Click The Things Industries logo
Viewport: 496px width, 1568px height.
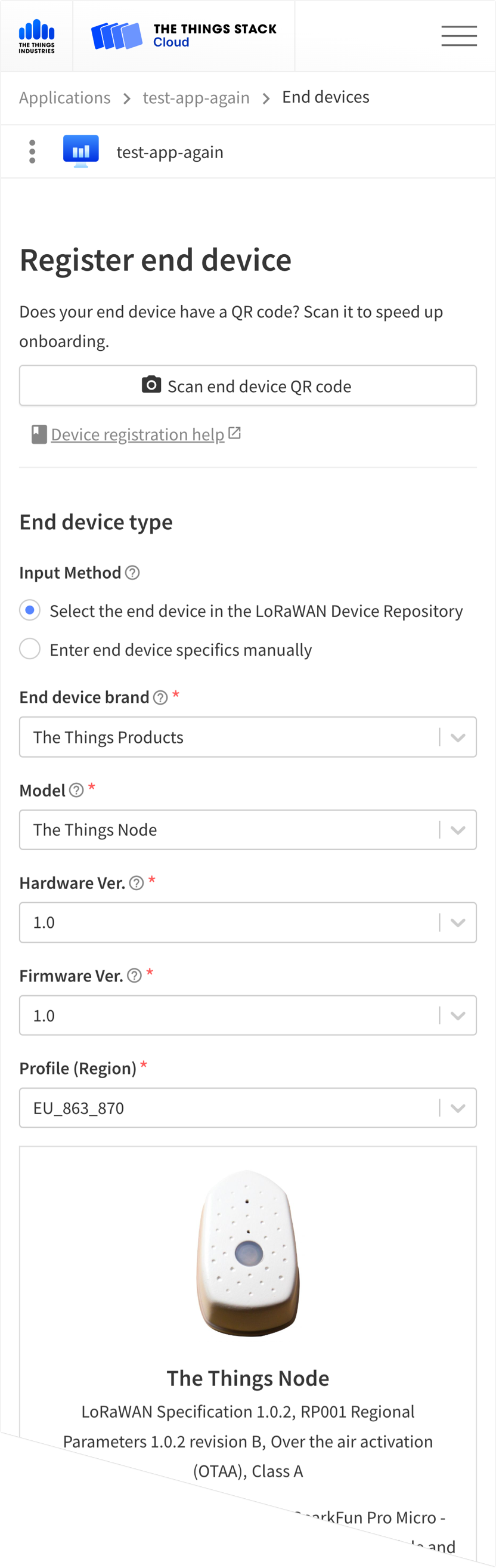point(35,35)
